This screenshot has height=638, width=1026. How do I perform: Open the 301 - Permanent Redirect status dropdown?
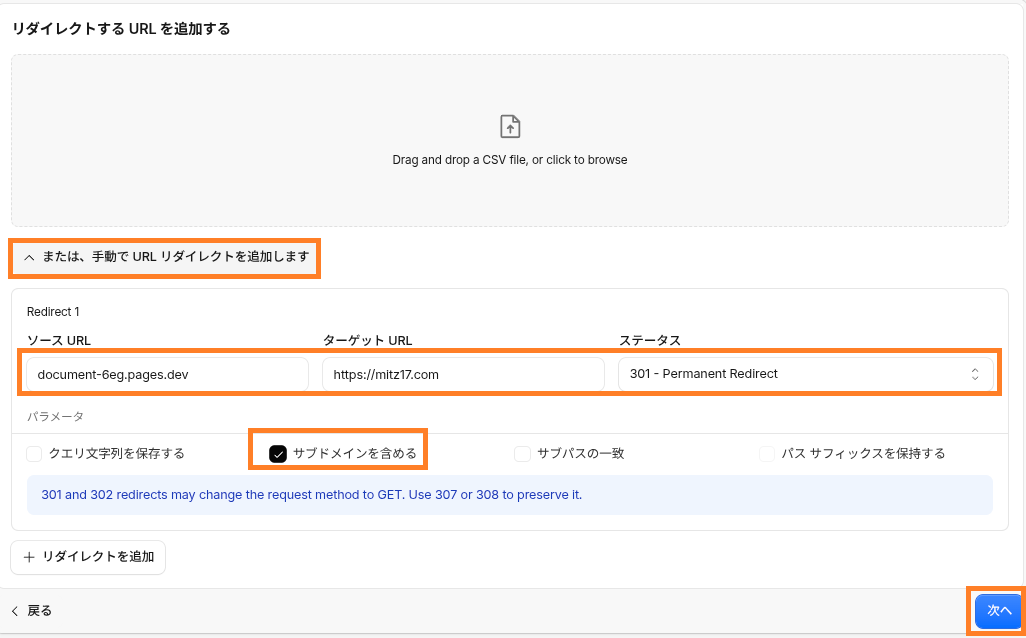pos(805,374)
